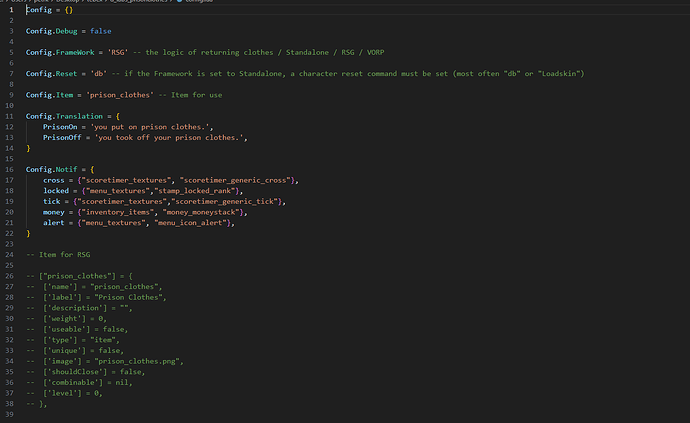
Task: Select the "prison_clothes.png" image value
Action: [x=137, y=361]
